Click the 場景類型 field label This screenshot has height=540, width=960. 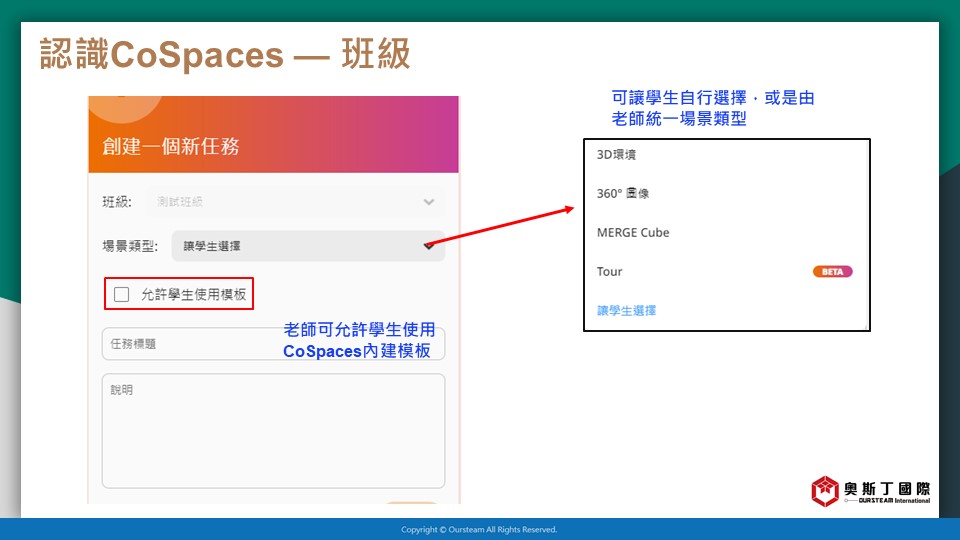point(130,246)
